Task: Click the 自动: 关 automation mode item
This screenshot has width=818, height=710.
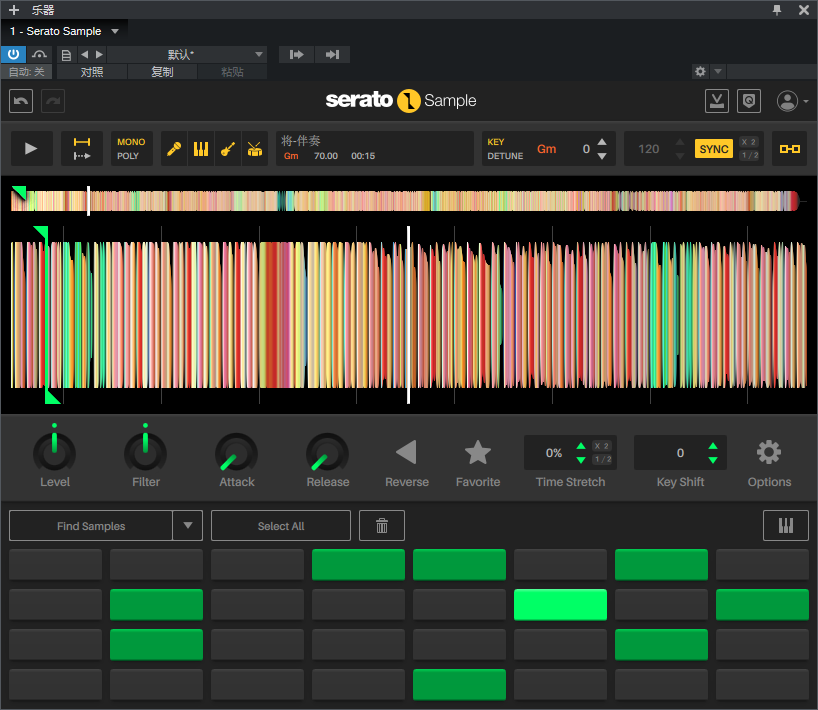Action: 27,71
